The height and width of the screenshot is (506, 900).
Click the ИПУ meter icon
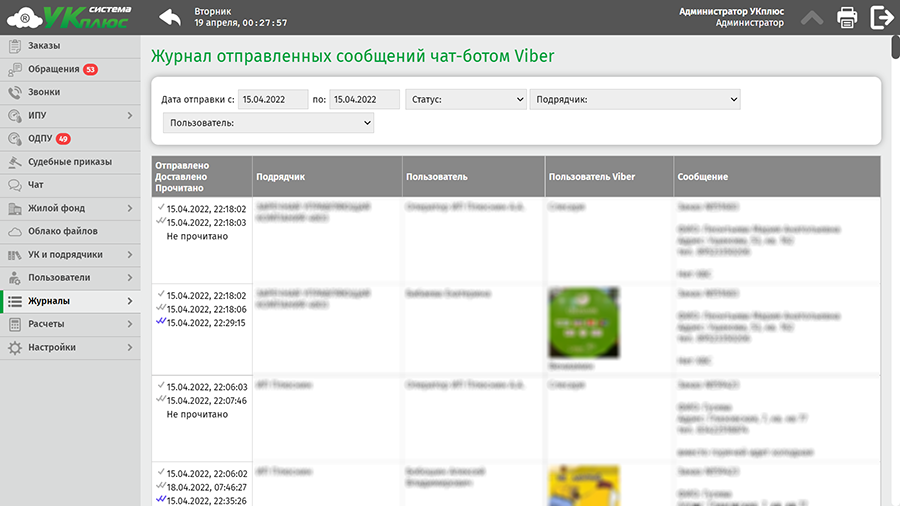pos(15,116)
